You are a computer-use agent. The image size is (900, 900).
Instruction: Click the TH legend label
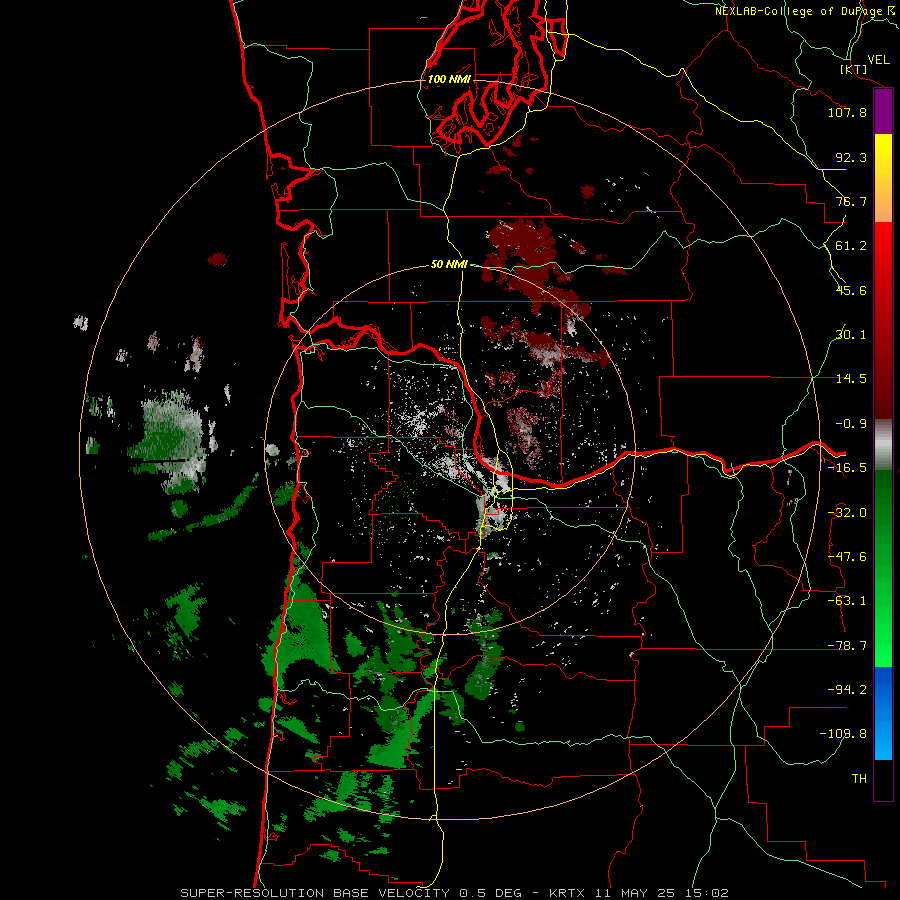pos(859,779)
